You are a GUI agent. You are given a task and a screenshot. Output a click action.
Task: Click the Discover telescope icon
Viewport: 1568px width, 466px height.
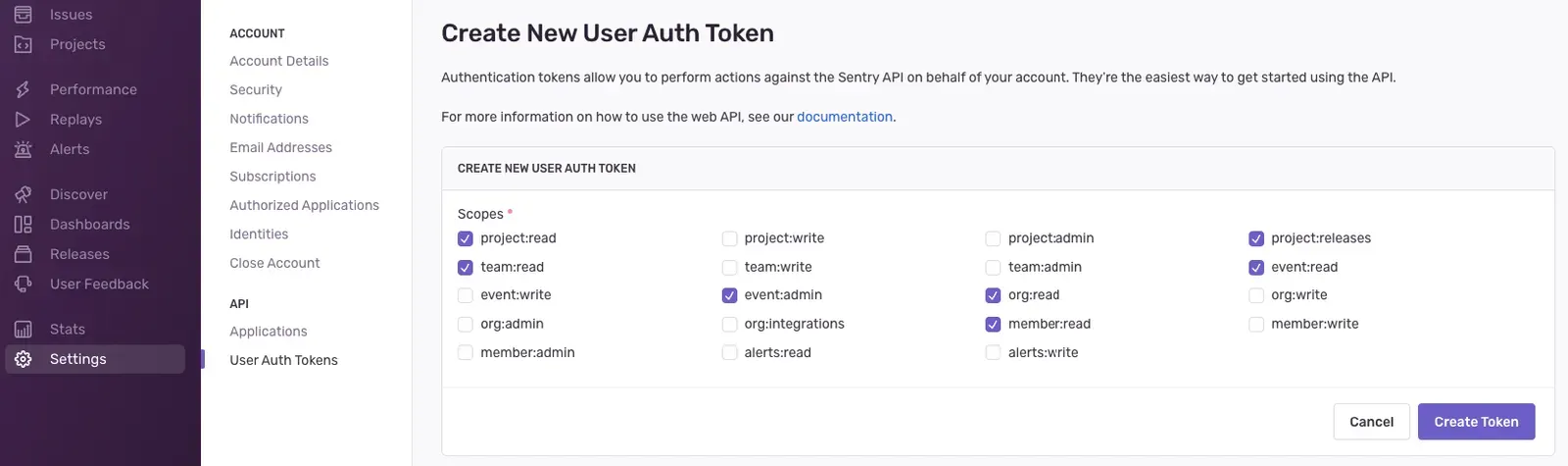24,194
